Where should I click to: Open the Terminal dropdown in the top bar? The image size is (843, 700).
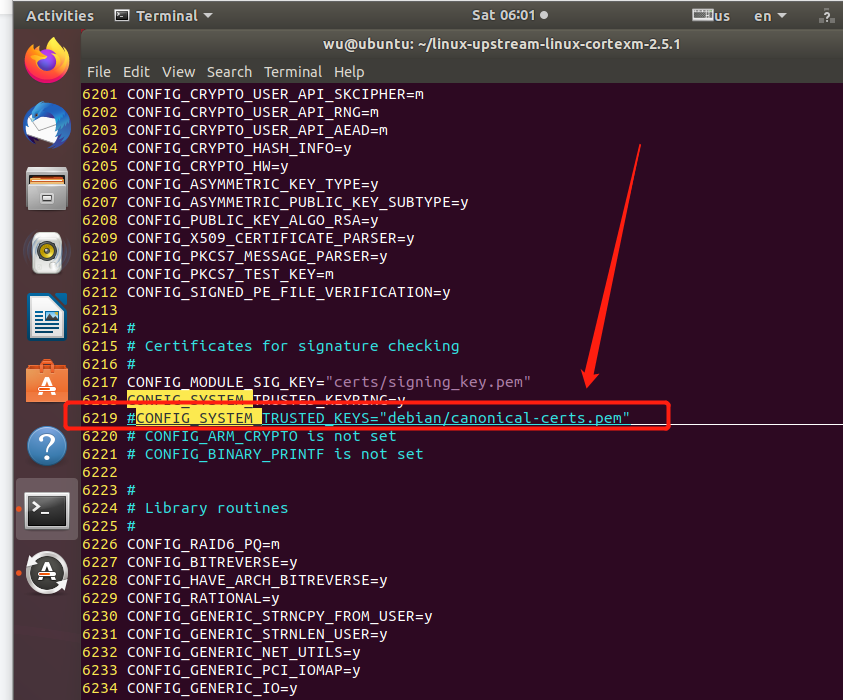point(163,15)
